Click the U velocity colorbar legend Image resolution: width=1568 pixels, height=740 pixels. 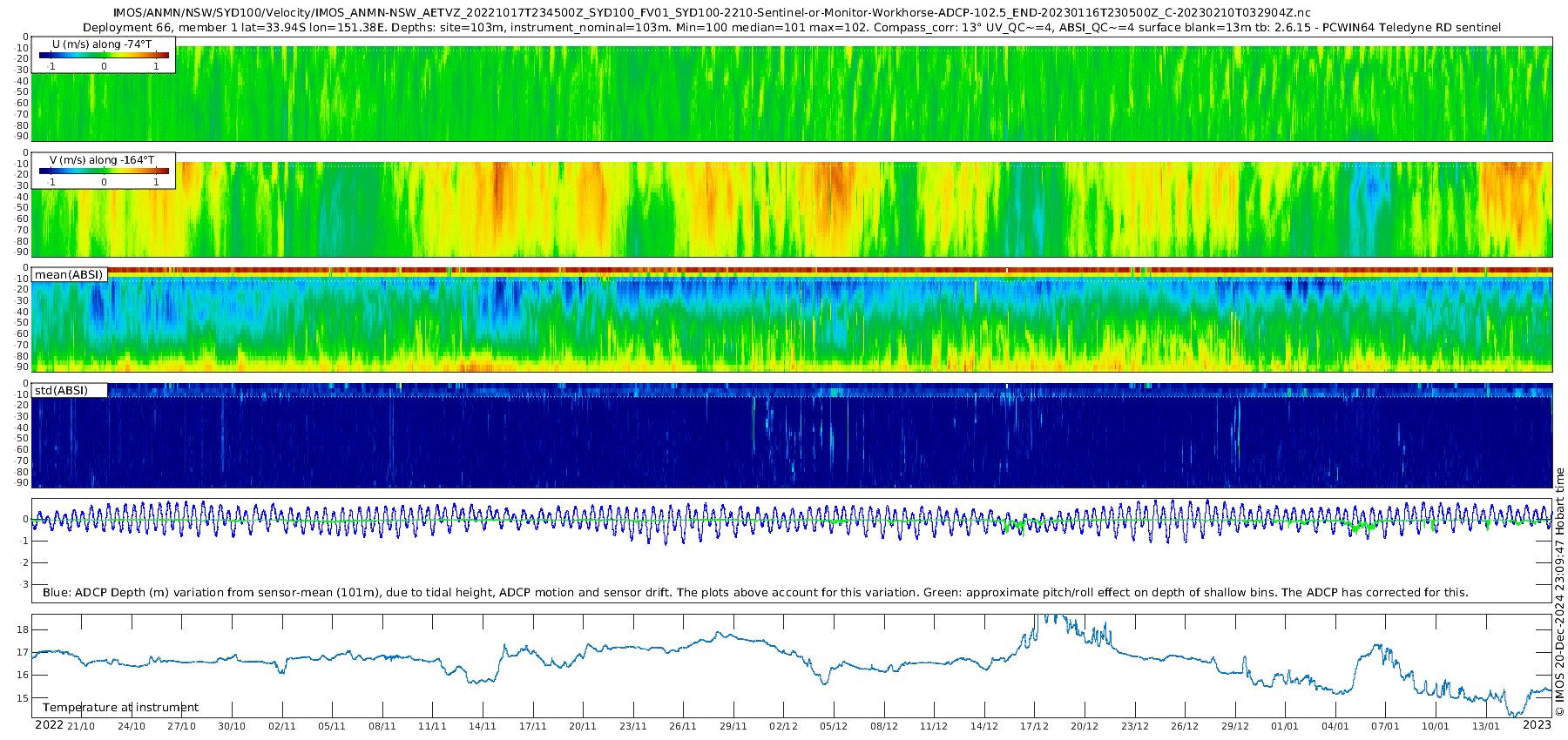click(x=104, y=55)
